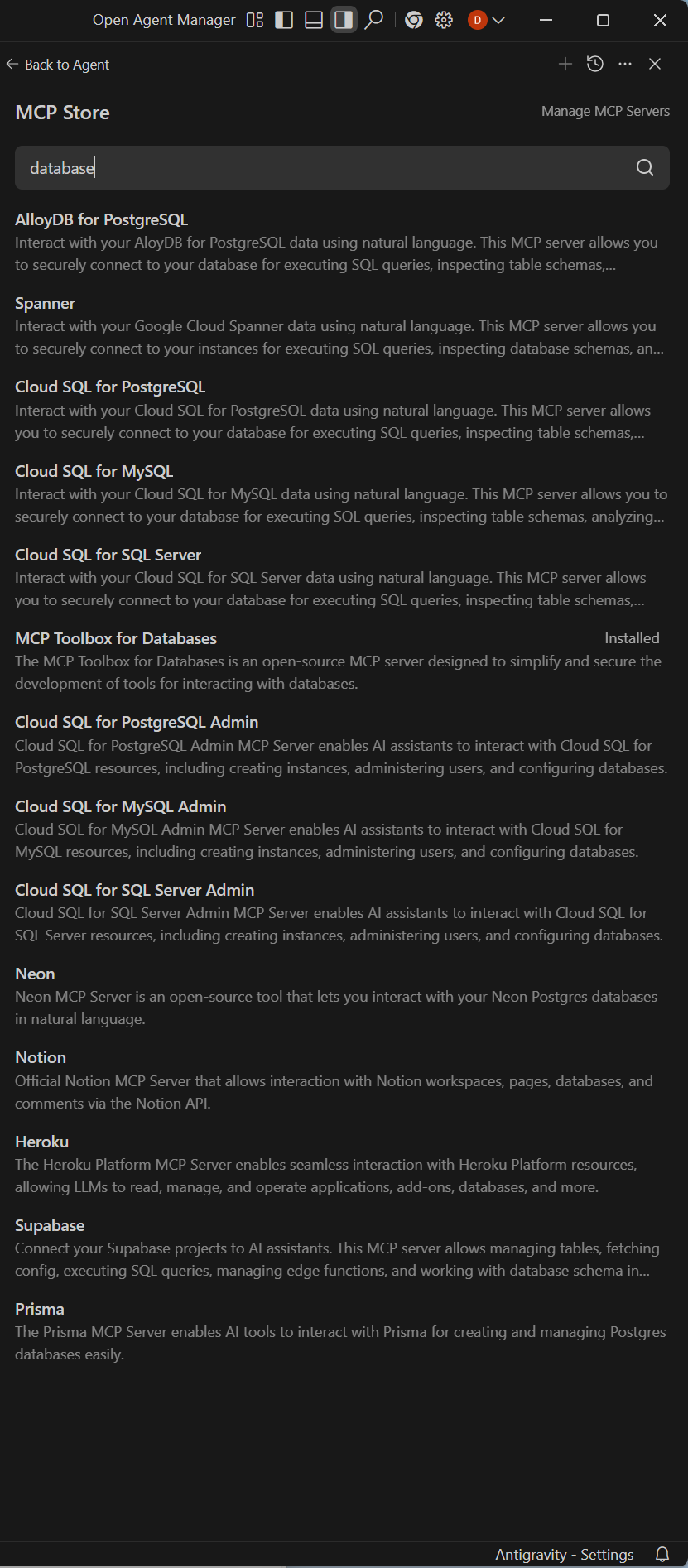
Task: Open the settings gear icon
Action: [x=444, y=20]
